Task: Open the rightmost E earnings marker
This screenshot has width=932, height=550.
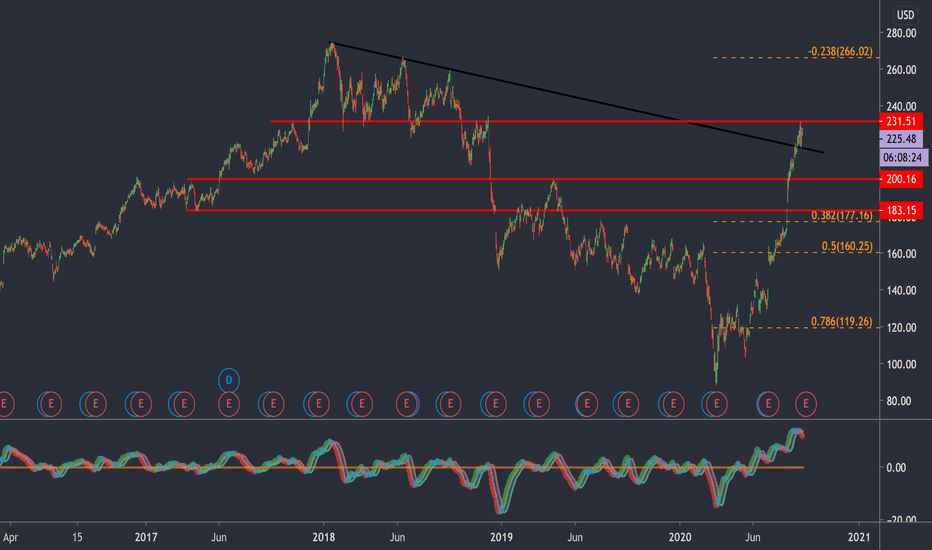Action: coord(806,404)
